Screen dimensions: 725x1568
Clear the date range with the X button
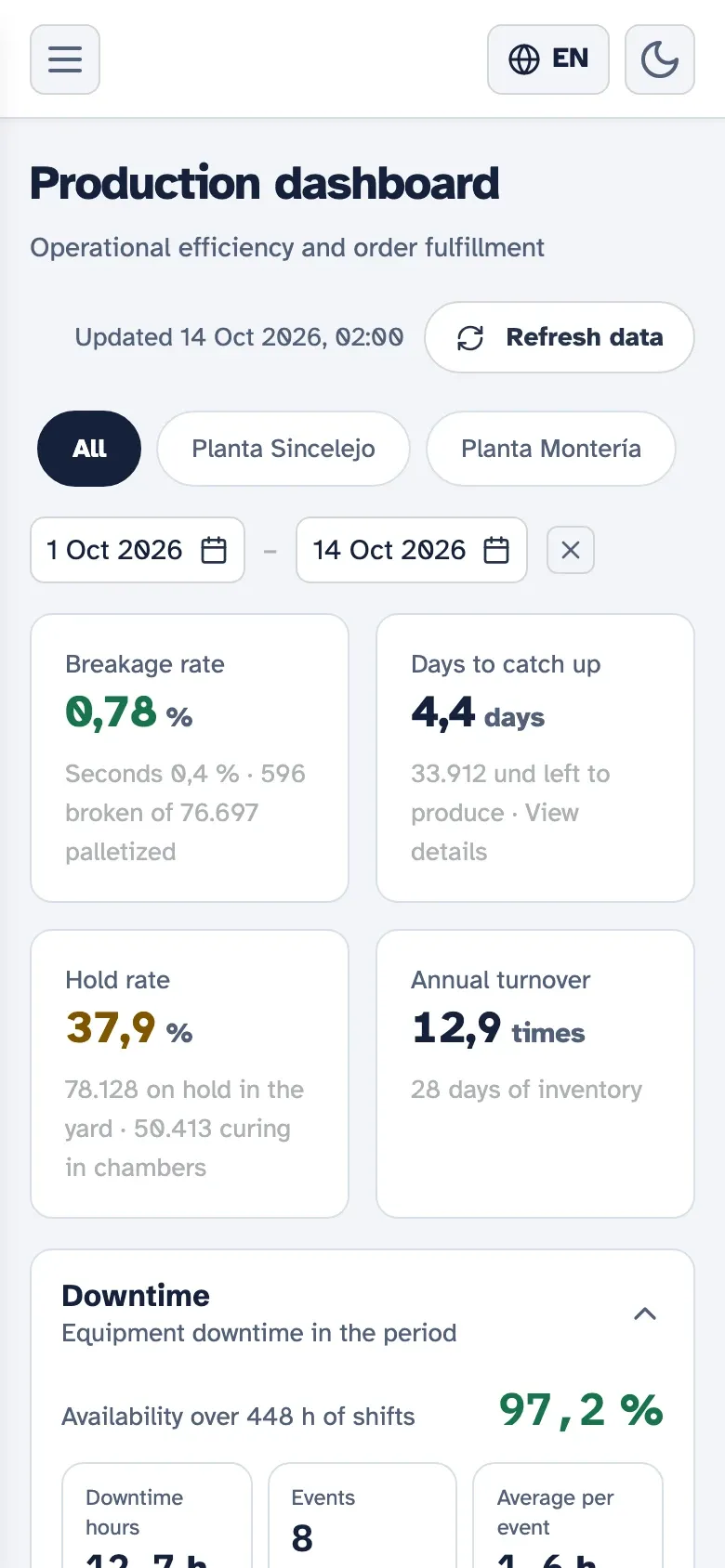(x=571, y=550)
